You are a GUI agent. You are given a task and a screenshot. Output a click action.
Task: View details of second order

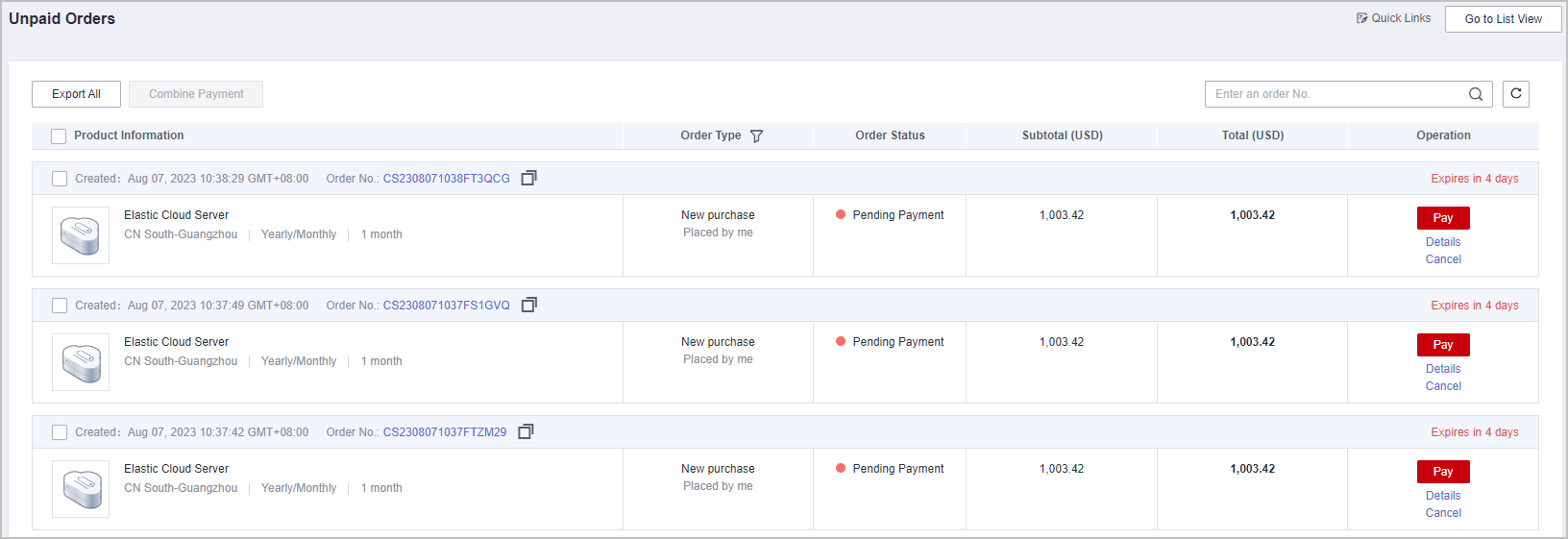pos(1442,369)
